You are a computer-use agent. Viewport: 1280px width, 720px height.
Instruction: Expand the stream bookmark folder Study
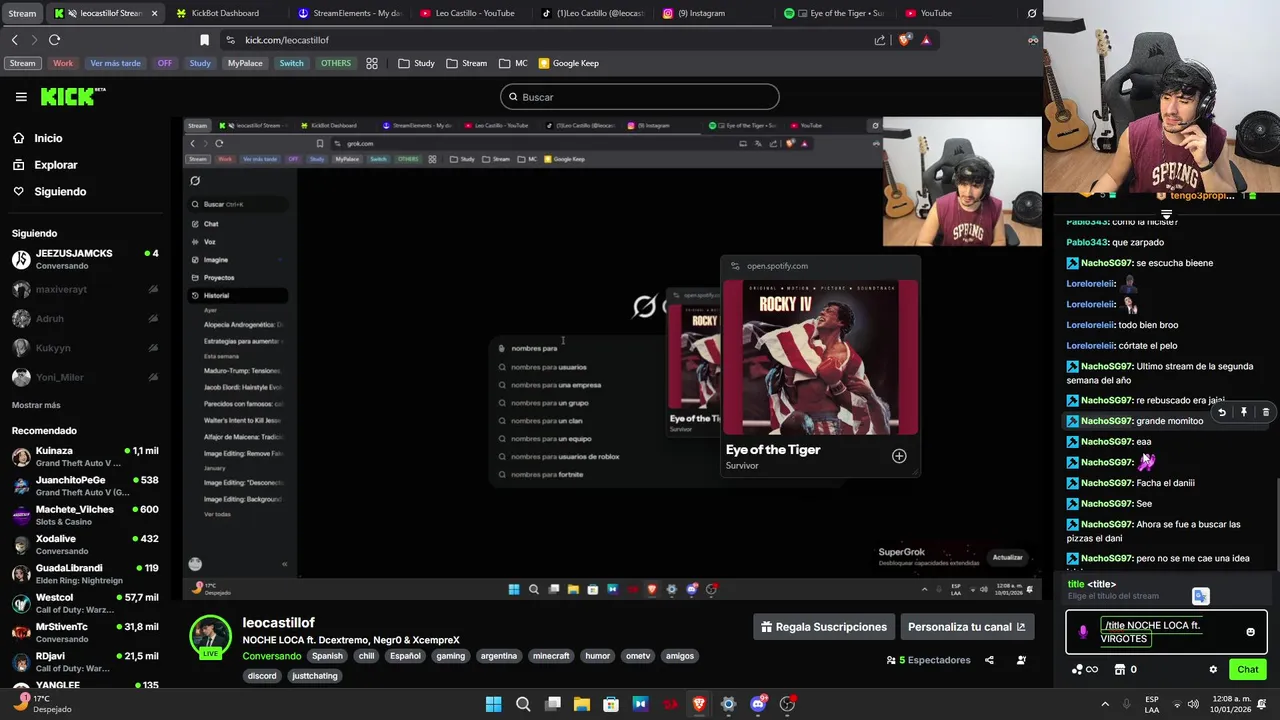coord(416,63)
